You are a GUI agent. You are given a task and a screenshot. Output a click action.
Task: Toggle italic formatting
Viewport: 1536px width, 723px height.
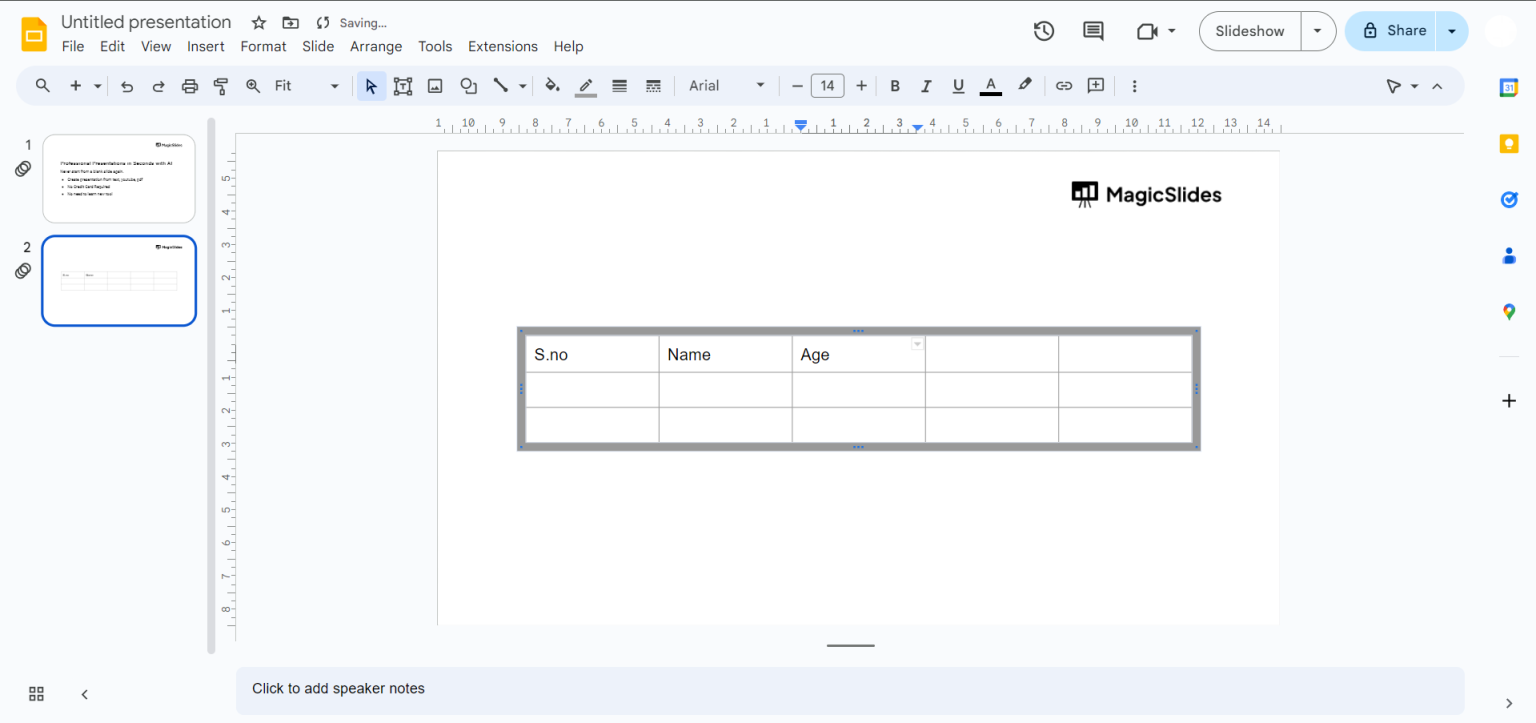pyautogui.click(x=926, y=86)
